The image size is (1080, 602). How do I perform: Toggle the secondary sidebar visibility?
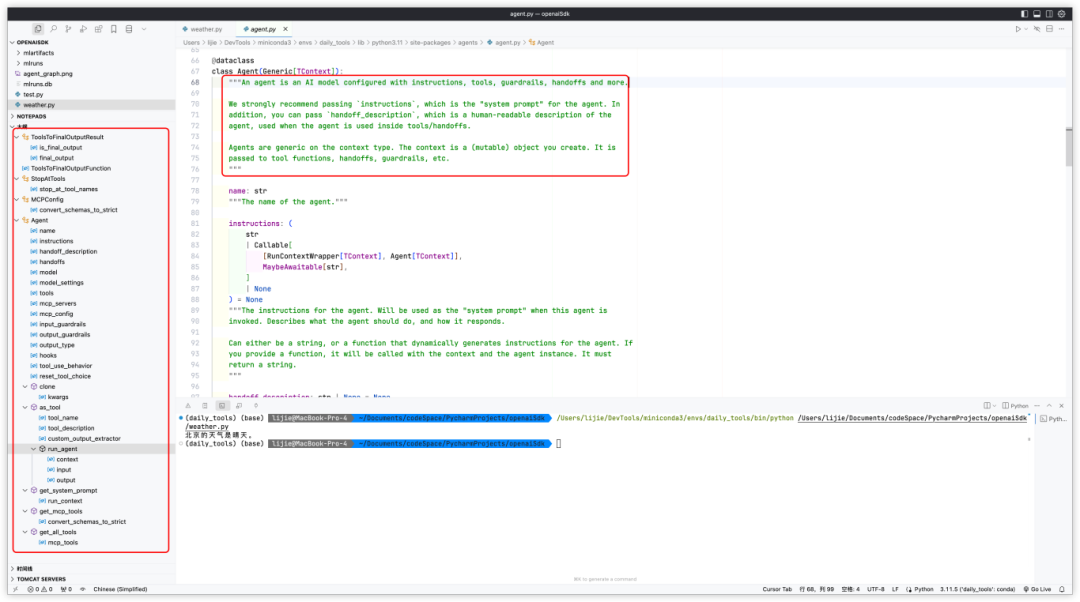point(1049,14)
